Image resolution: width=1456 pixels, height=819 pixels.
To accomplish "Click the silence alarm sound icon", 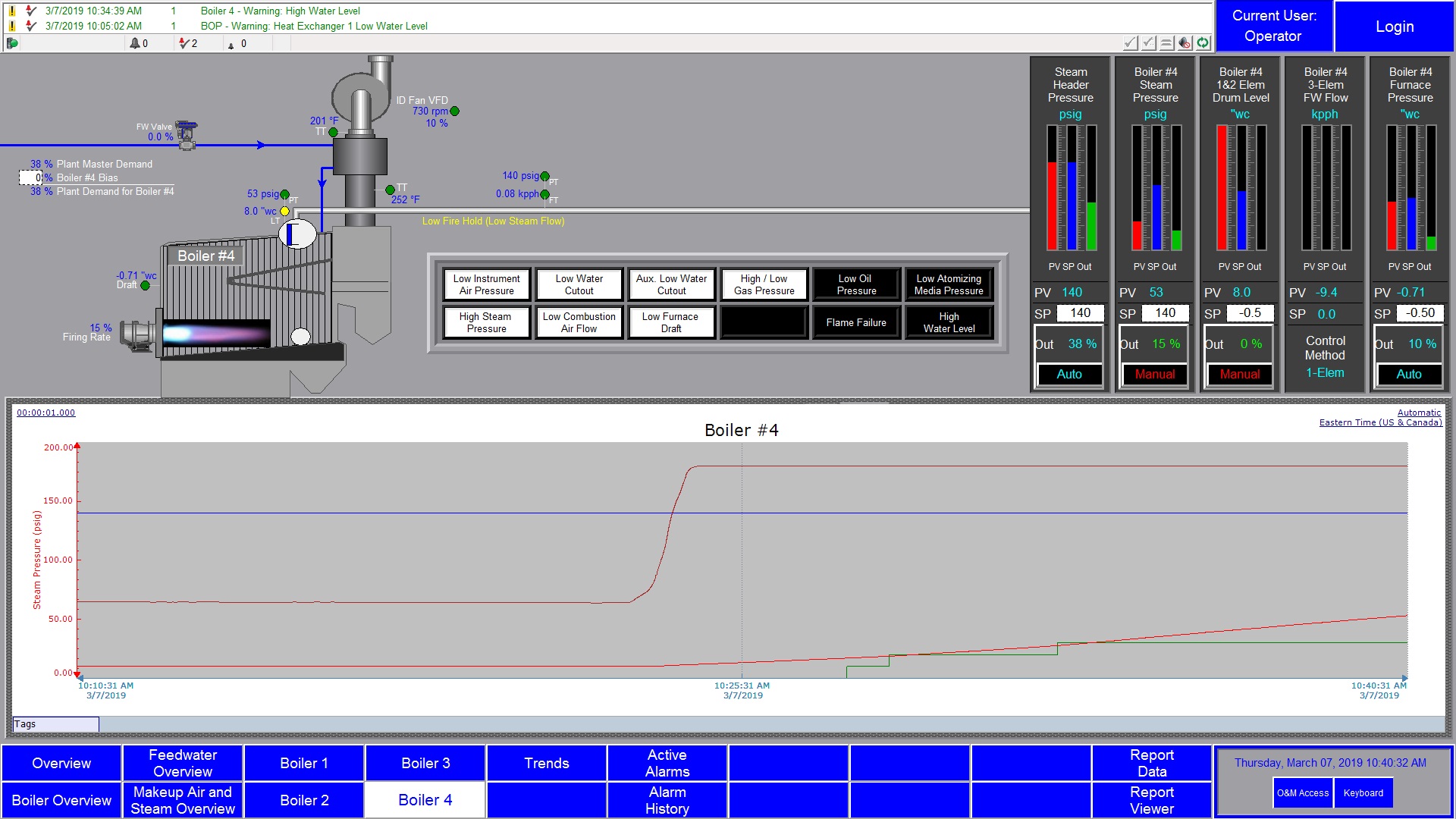I will coord(1185,43).
